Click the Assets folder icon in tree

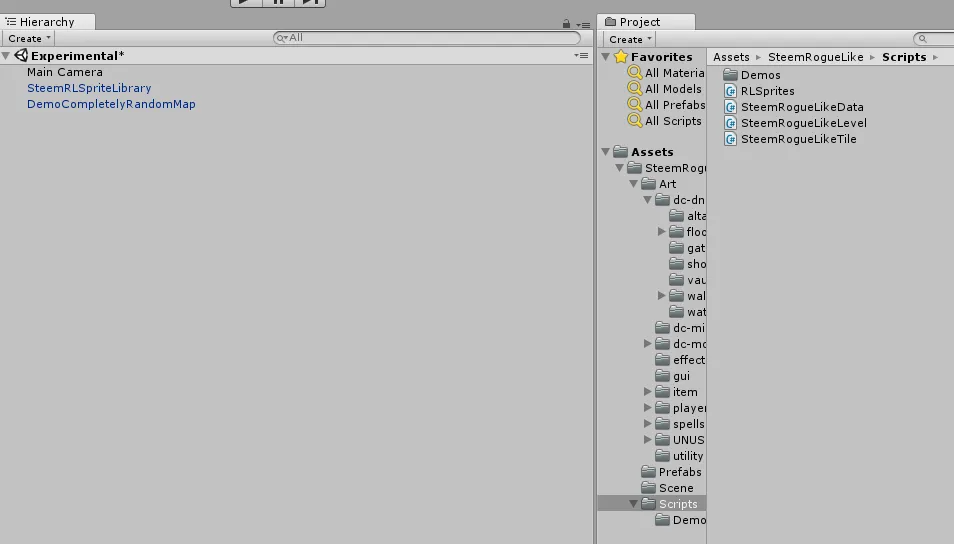point(621,151)
